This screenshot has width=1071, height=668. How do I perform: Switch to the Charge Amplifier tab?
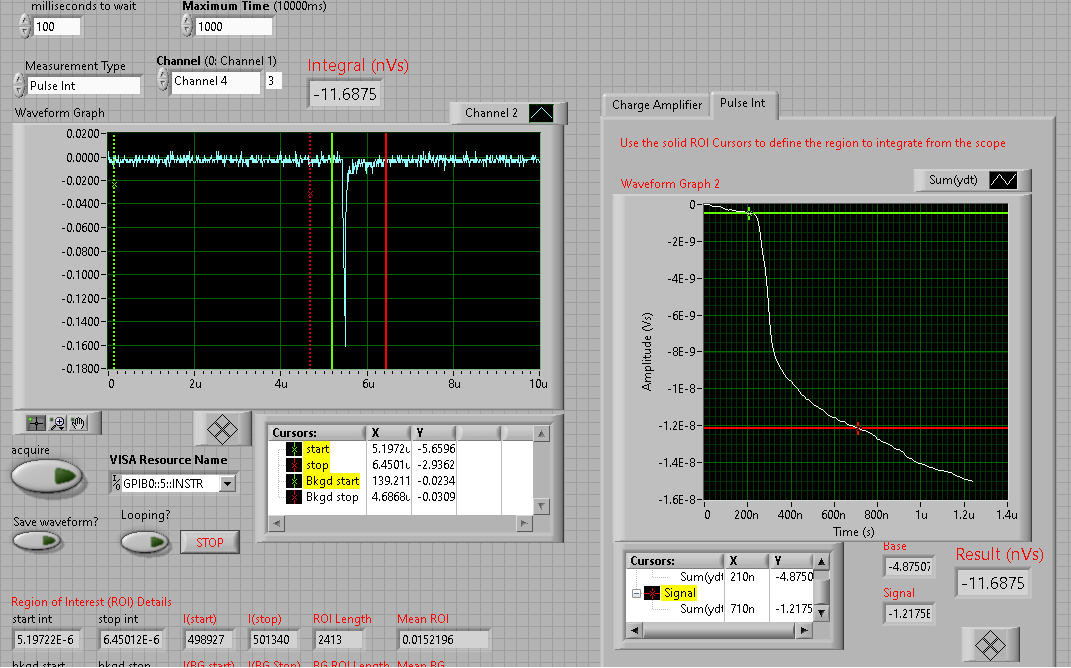pyautogui.click(x=657, y=105)
